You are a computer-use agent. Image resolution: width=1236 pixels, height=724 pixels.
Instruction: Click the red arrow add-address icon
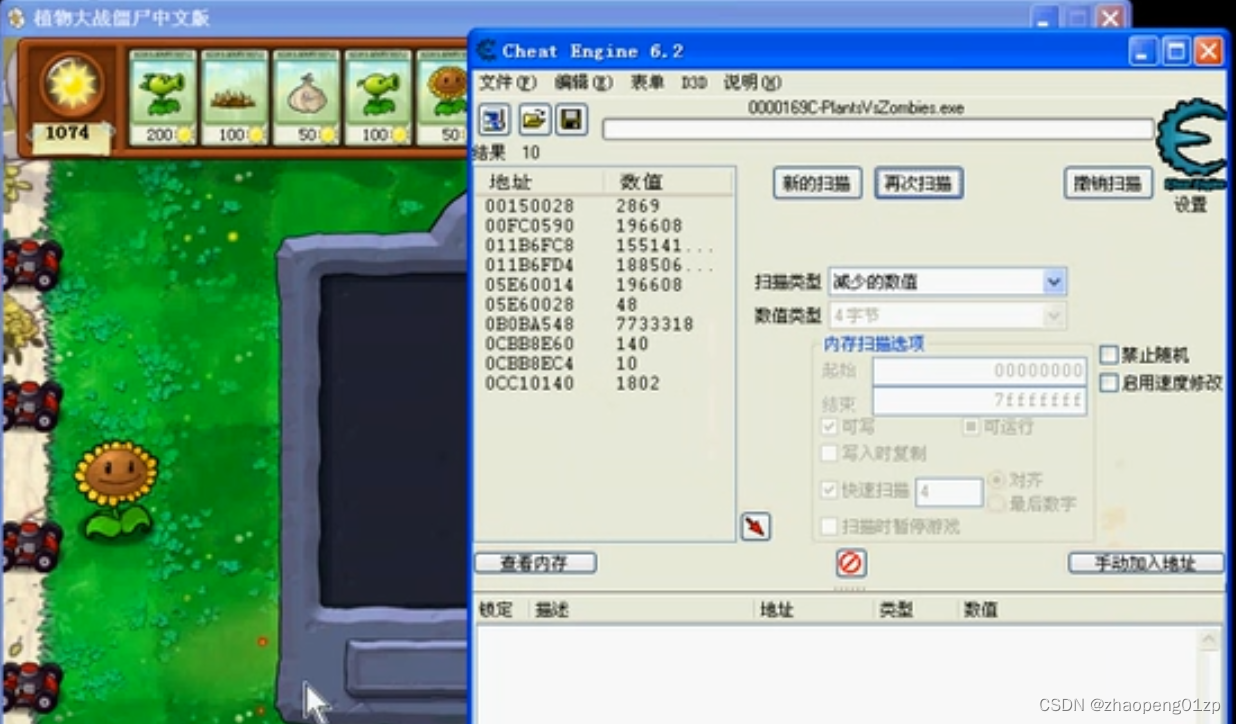[x=755, y=526]
